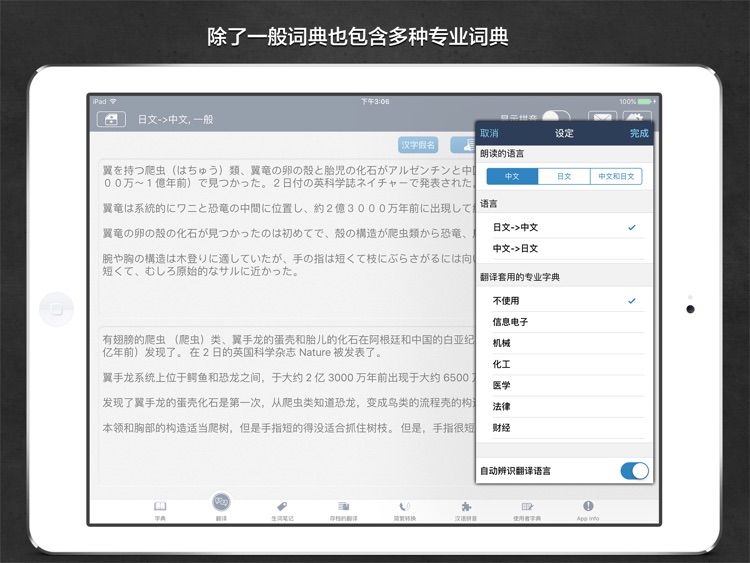Click the 朗读的语言 section heading

click(502, 154)
